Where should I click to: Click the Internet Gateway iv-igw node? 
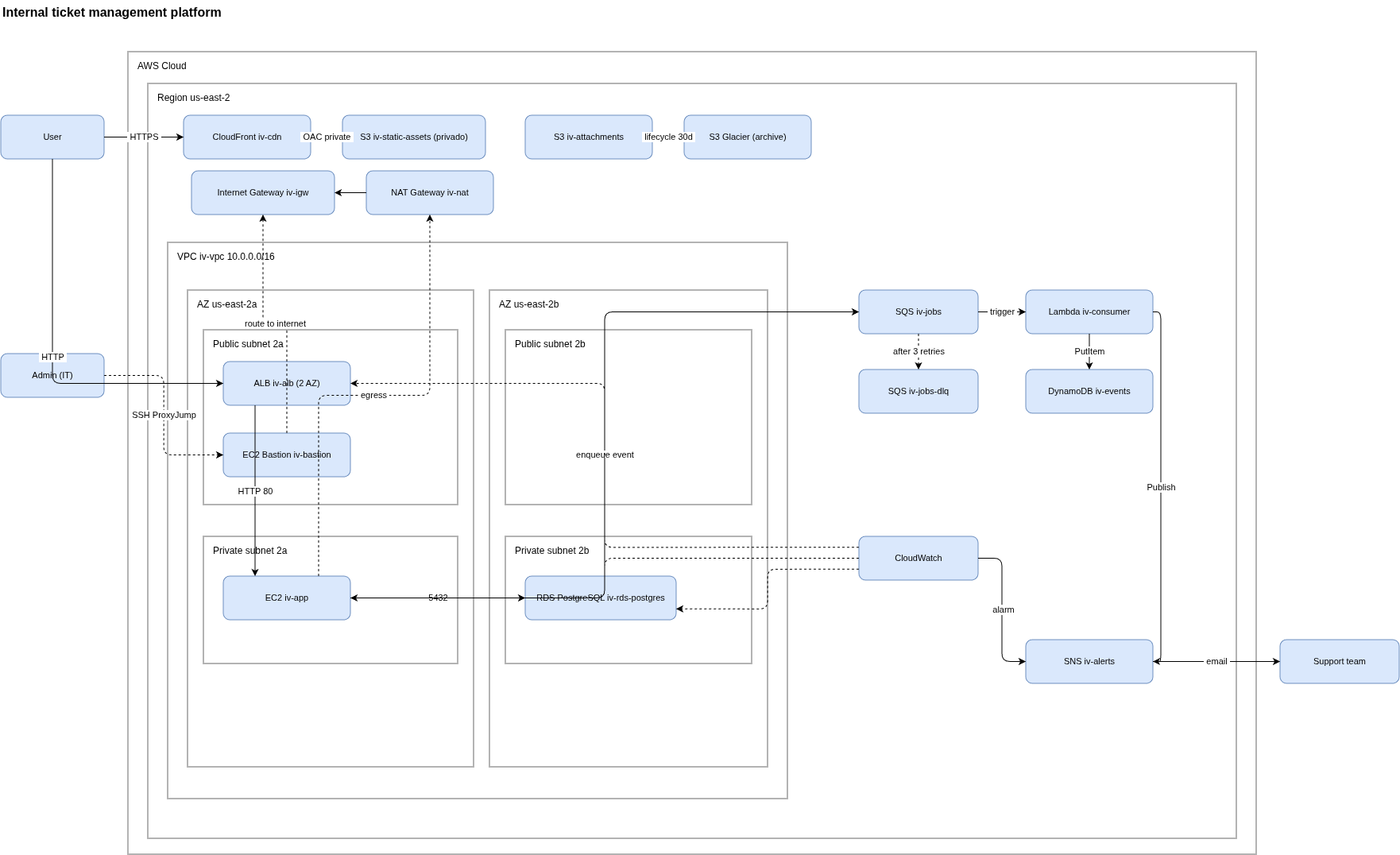[x=263, y=192]
